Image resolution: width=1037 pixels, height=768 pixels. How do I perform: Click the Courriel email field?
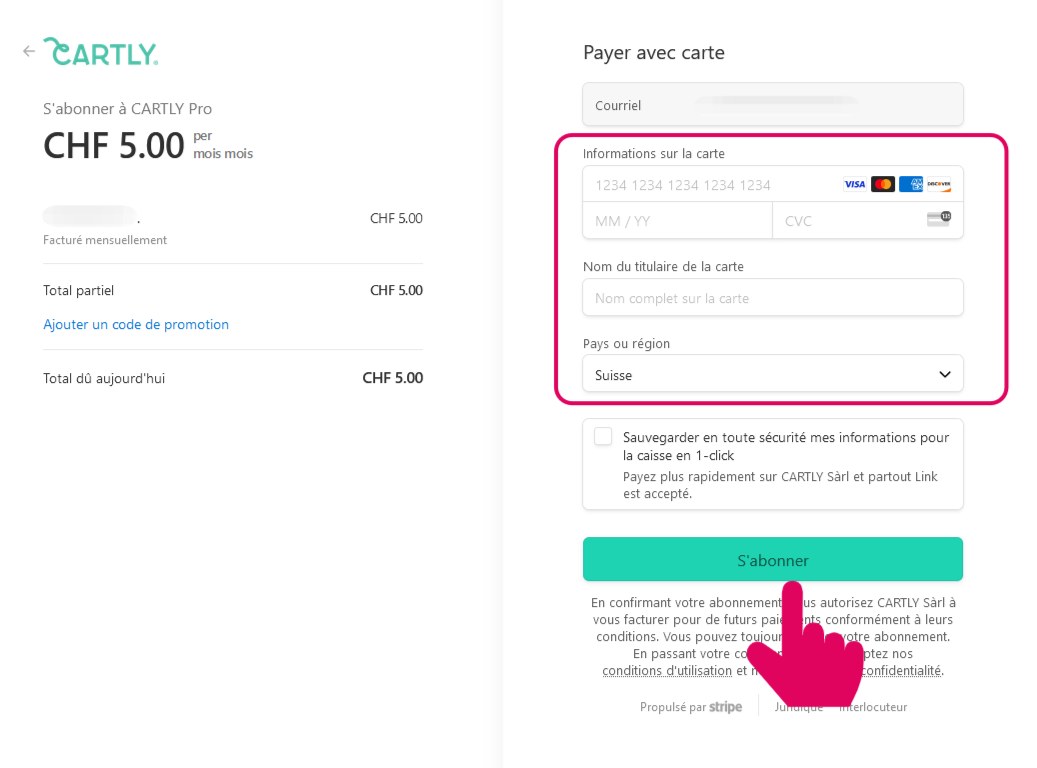[772, 105]
